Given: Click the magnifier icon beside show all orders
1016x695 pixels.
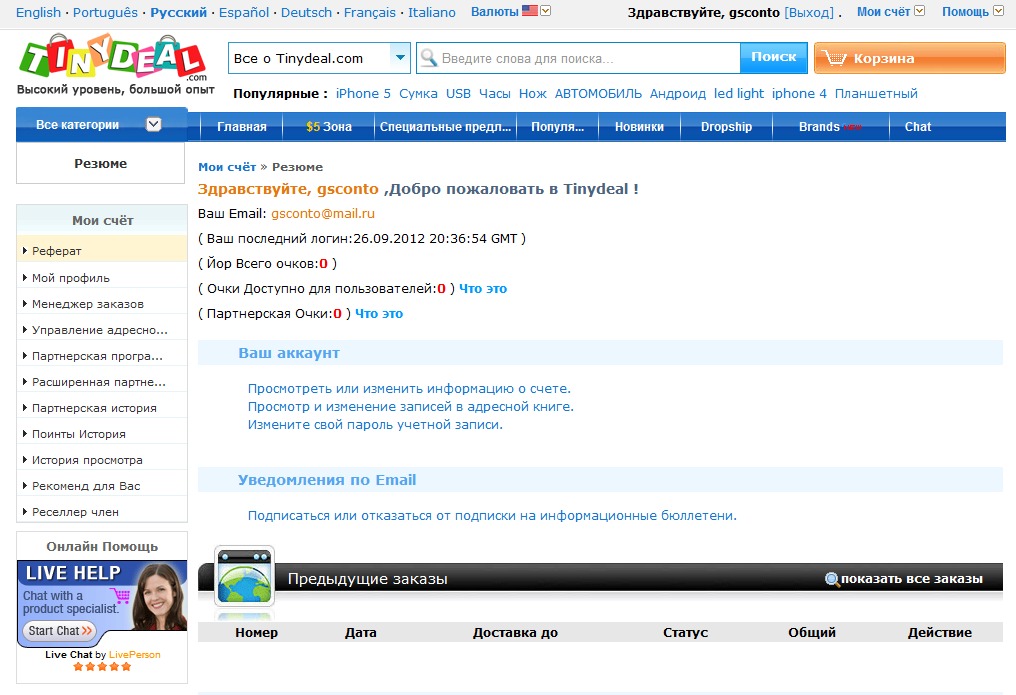Looking at the screenshot, I should (831, 579).
